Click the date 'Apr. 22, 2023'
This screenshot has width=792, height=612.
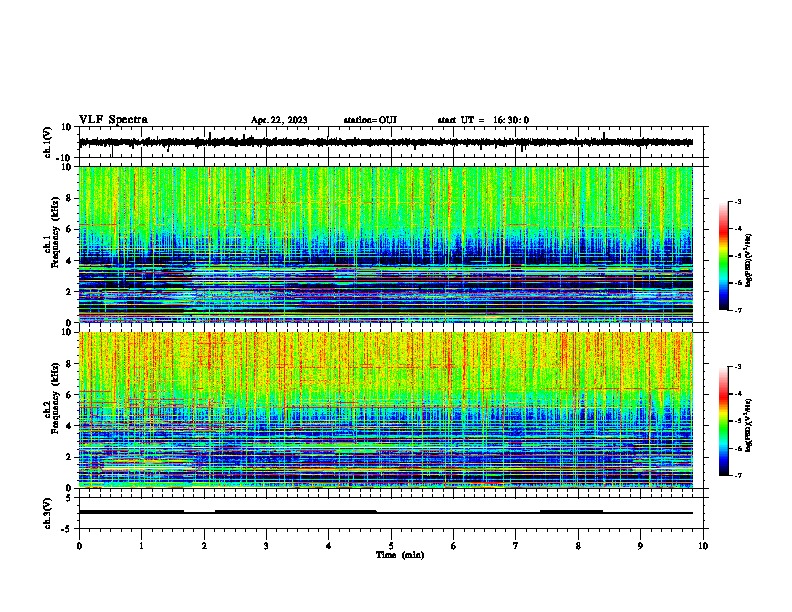(279, 120)
